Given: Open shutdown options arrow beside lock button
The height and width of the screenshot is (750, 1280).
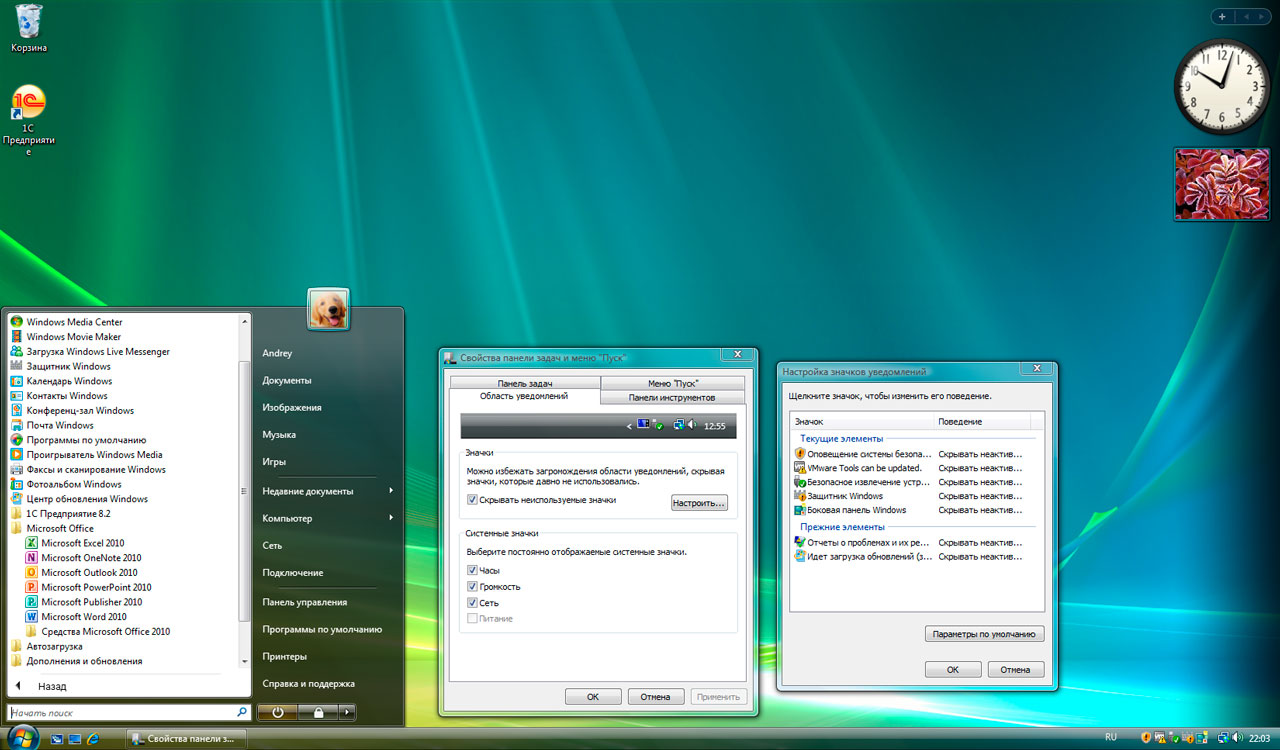Looking at the screenshot, I should click(346, 713).
